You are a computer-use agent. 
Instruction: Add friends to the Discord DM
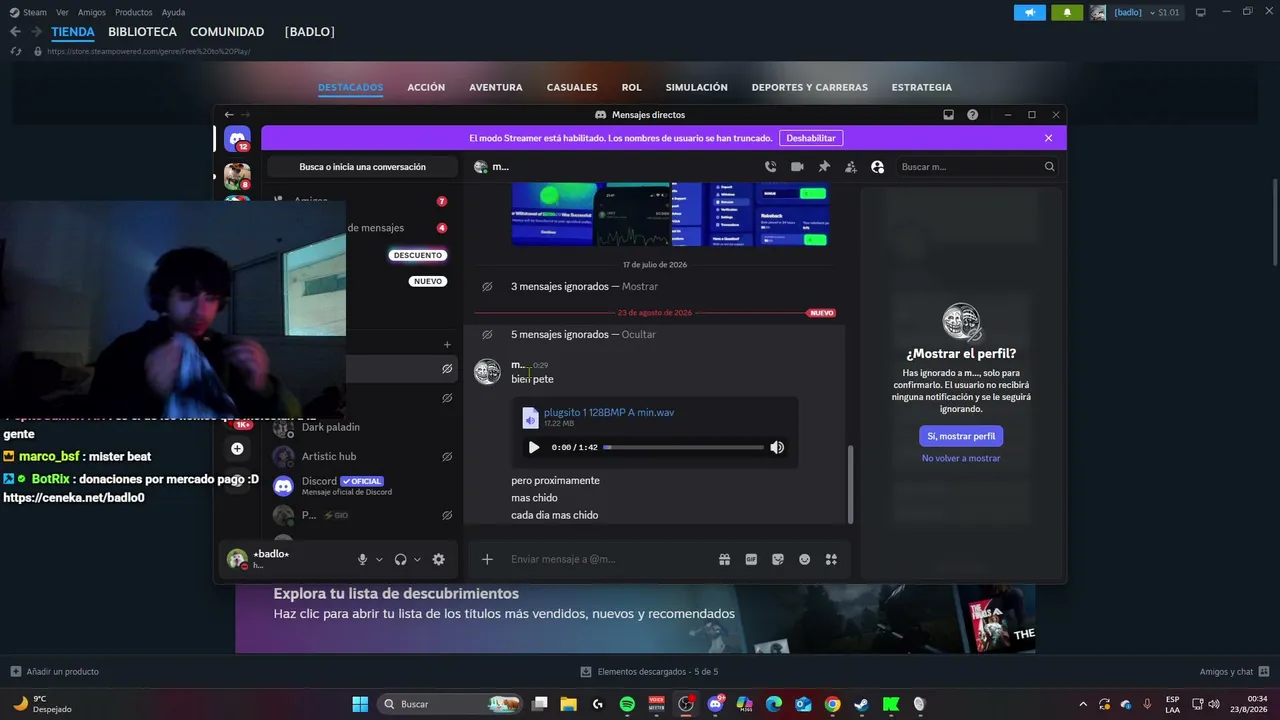pos(851,167)
